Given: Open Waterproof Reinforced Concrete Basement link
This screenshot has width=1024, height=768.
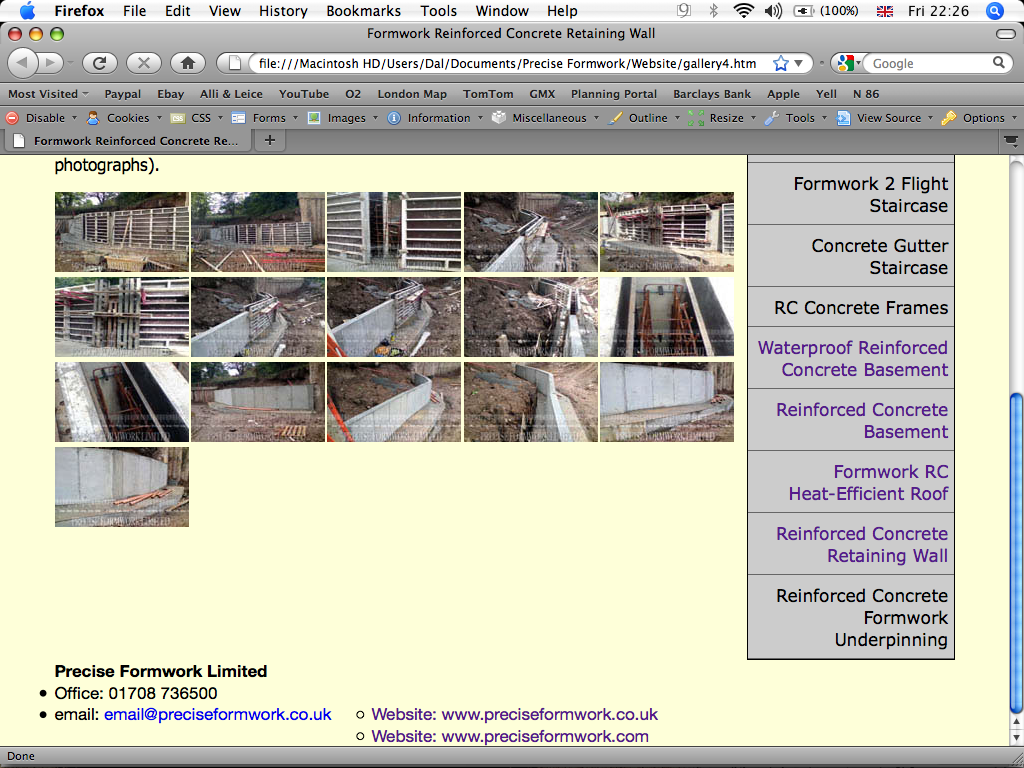Looking at the screenshot, I should [852, 358].
